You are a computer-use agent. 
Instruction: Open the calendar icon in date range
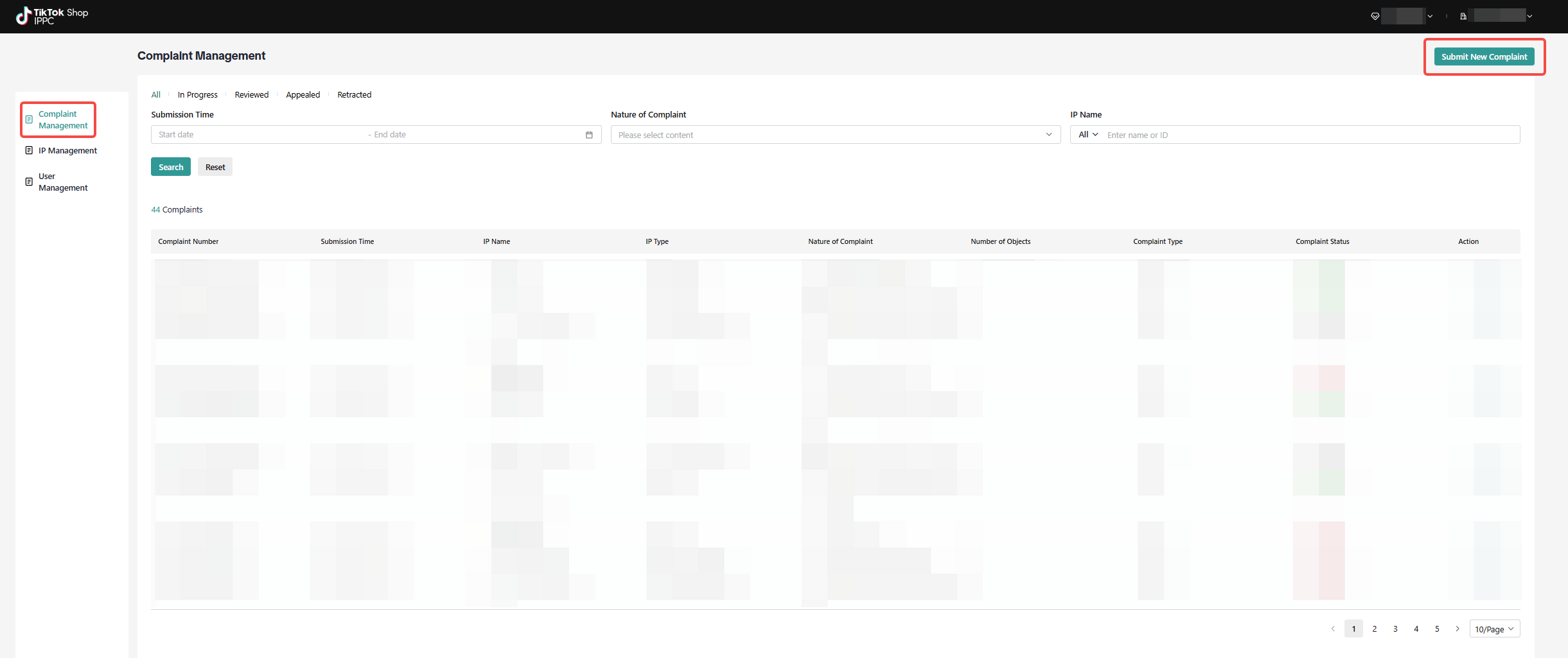tap(589, 135)
